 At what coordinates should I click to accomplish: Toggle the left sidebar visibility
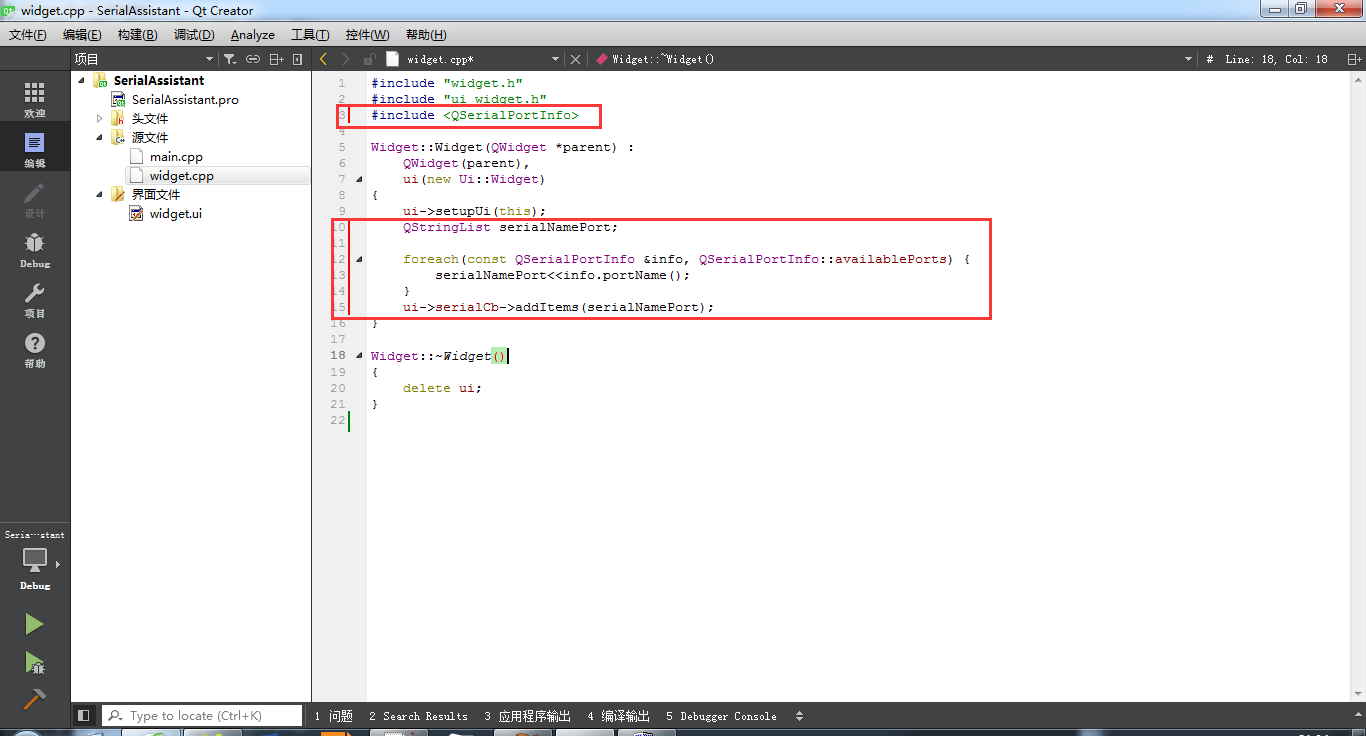84,715
